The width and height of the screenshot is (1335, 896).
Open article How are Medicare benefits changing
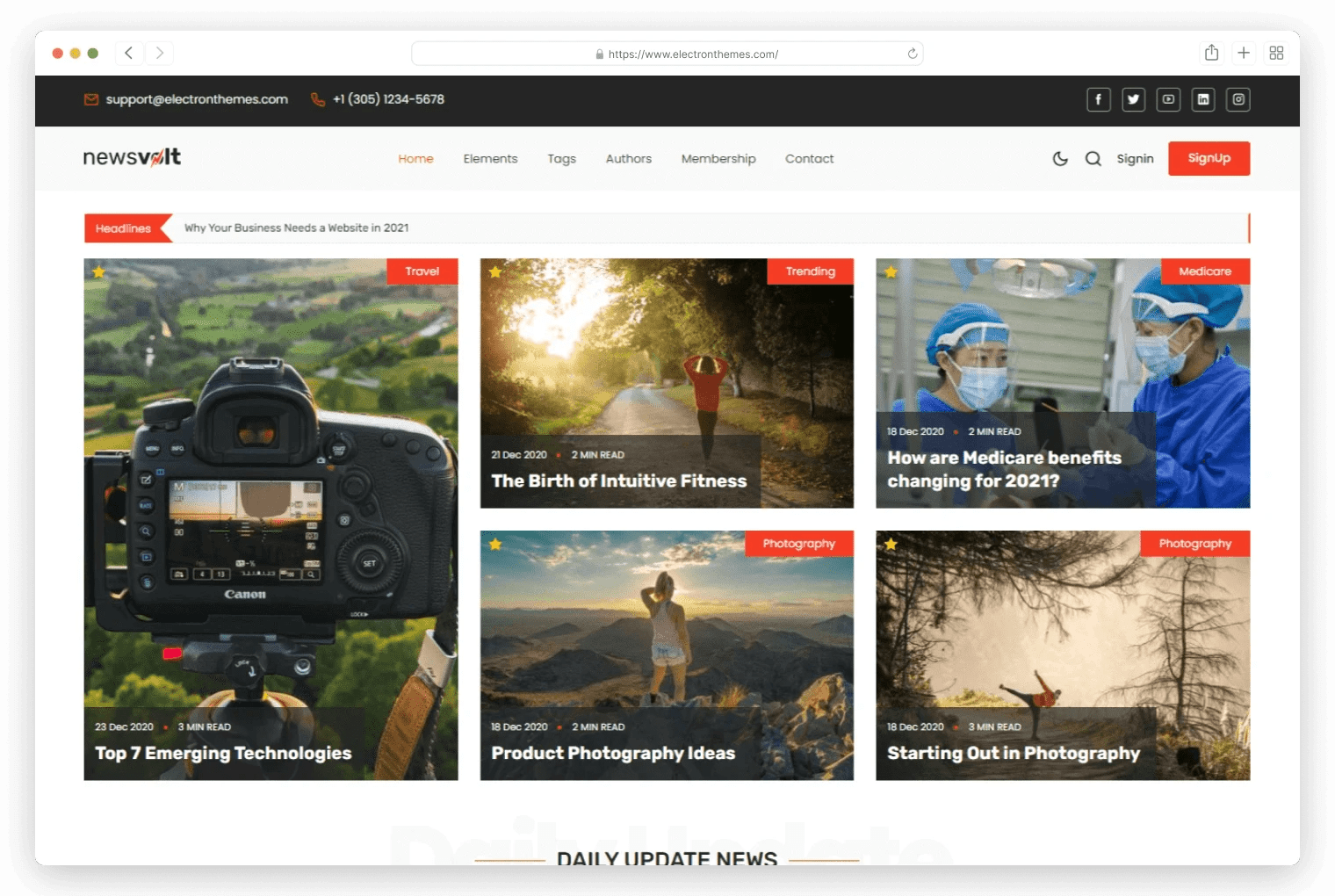point(1004,469)
